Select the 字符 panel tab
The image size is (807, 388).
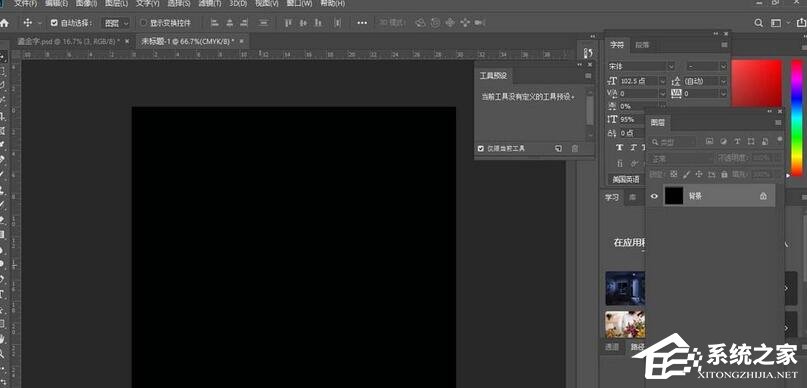tap(617, 45)
